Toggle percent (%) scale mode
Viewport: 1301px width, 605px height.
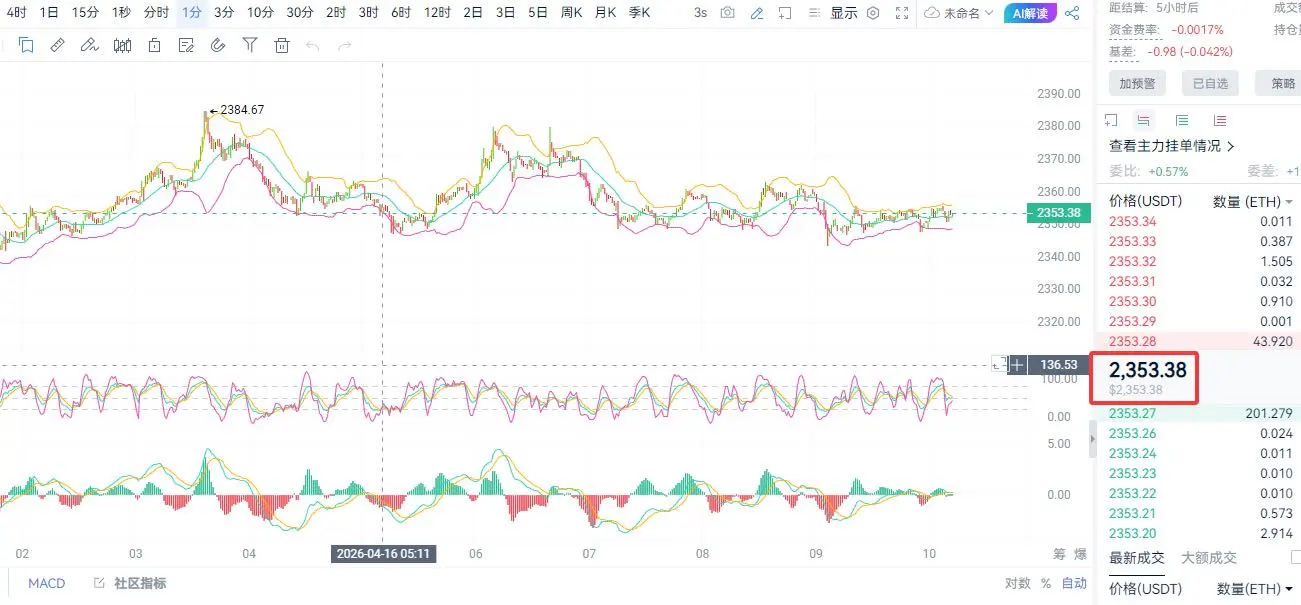tap(1046, 583)
